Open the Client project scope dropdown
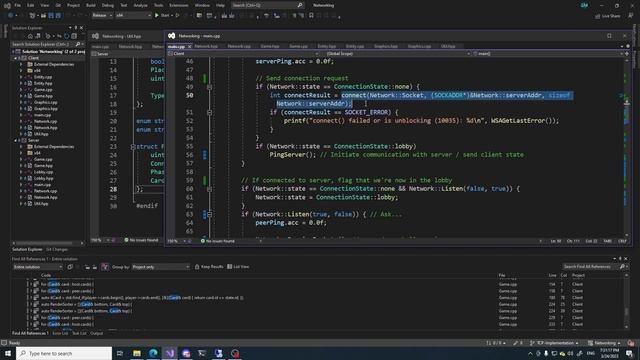Viewport: 640px width, 360px height. pyautogui.click(x=243, y=54)
